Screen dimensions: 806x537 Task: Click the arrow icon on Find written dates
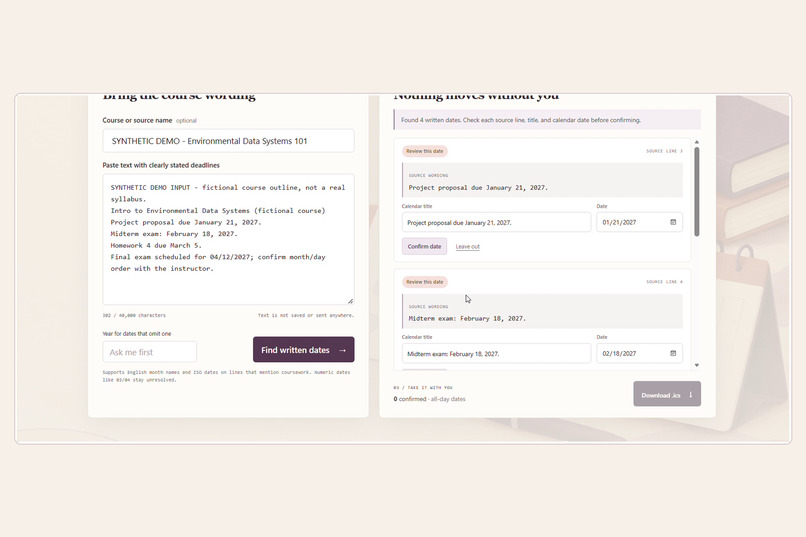342,350
